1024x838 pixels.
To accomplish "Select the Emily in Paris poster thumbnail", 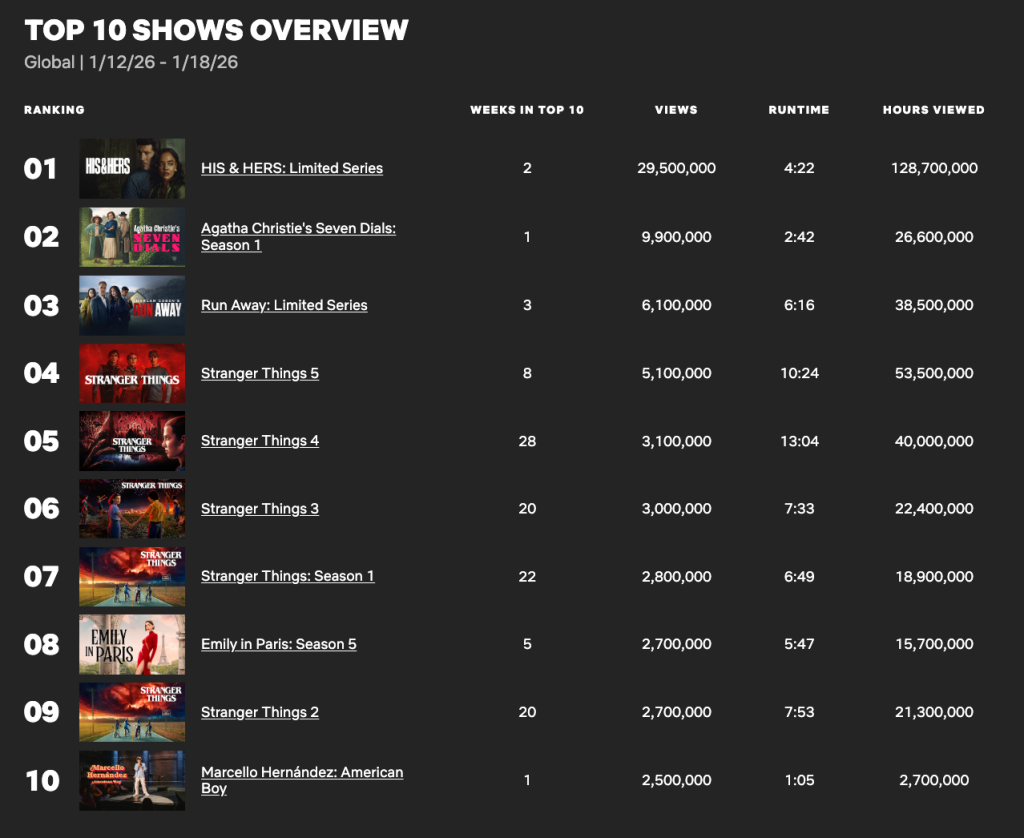I will (x=131, y=644).
